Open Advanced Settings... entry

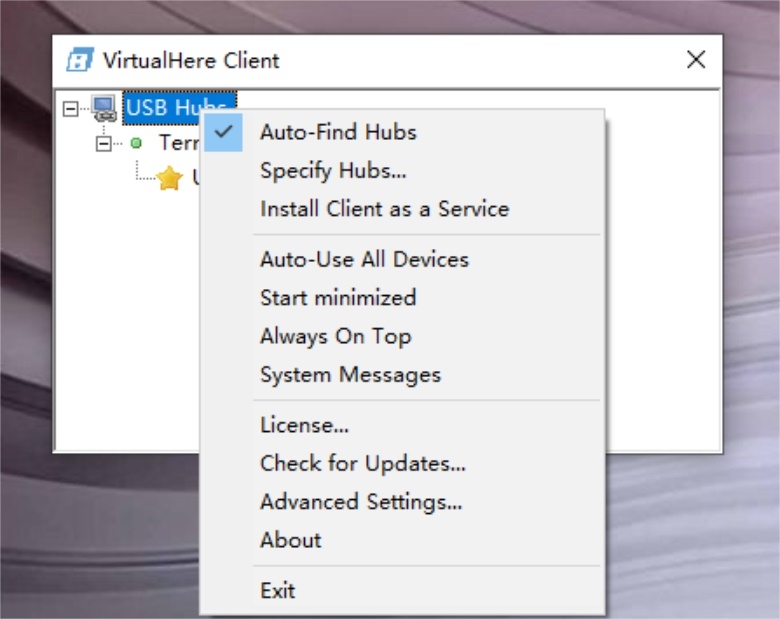(x=402, y=502)
